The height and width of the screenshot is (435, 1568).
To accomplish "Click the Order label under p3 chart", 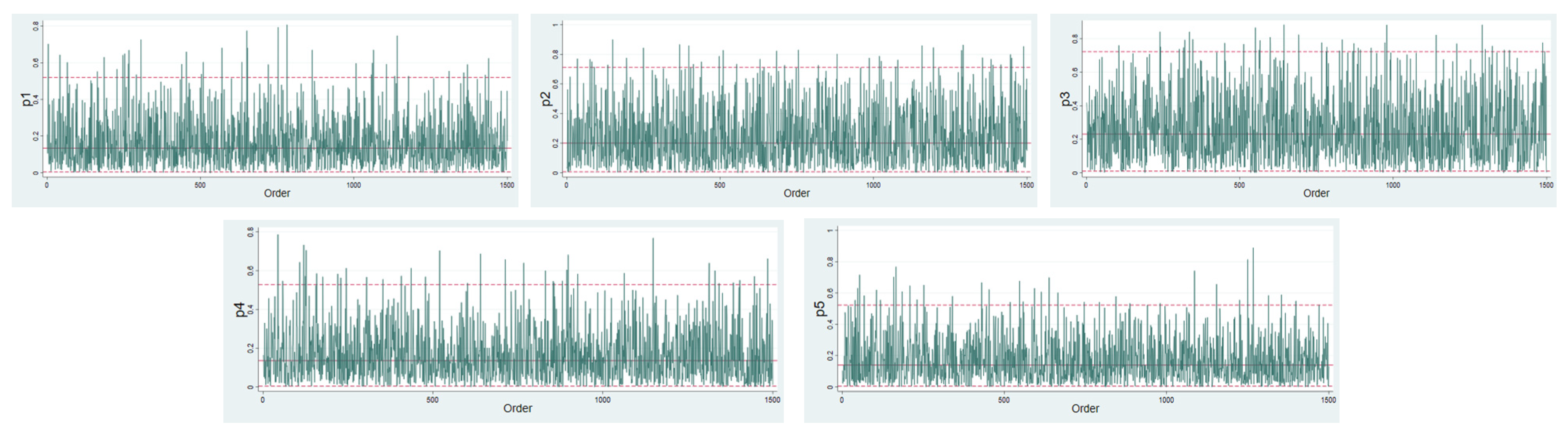I will click(x=1315, y=194).
